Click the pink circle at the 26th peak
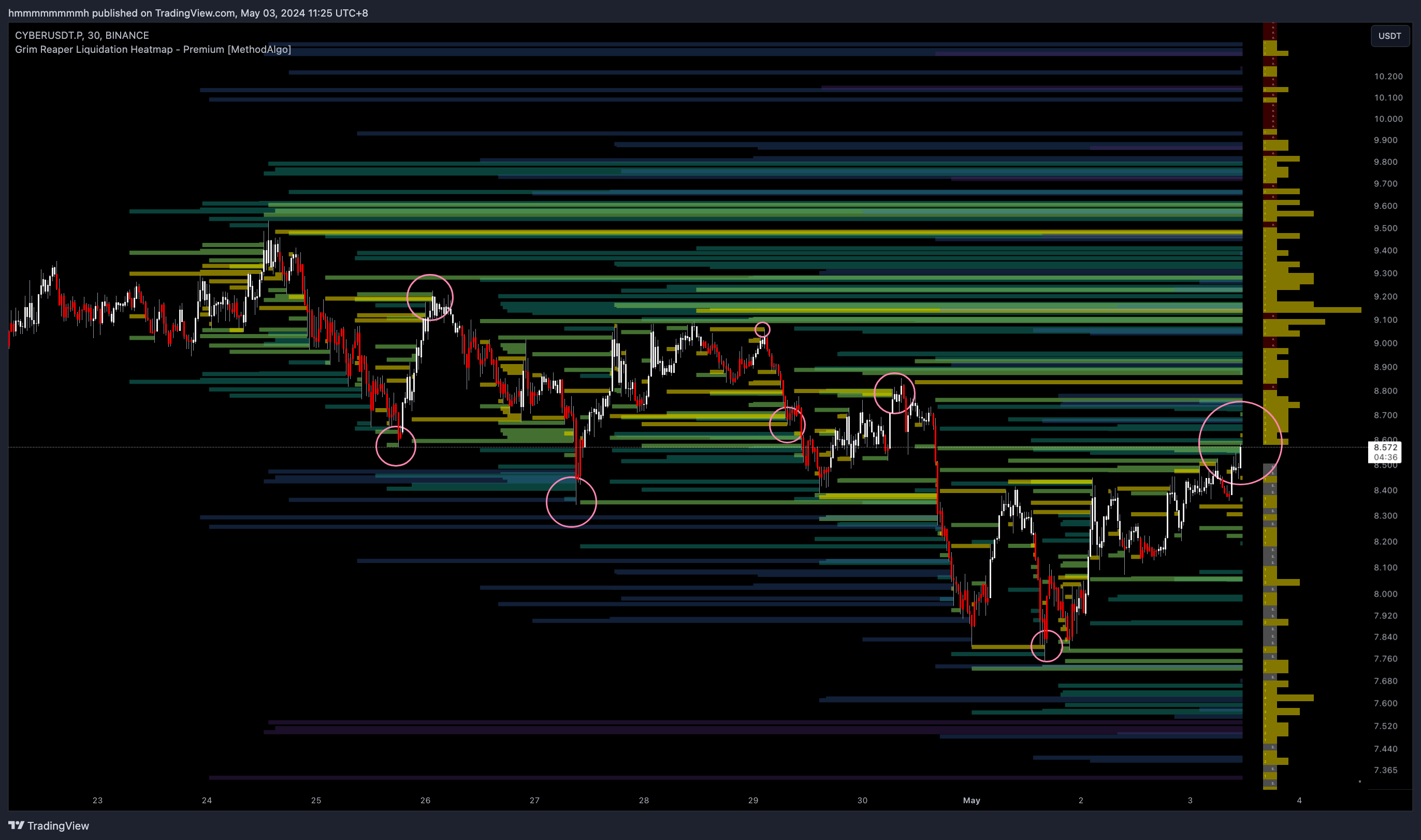The height and width of the screenshot is (840, 1421). point(429,297)
